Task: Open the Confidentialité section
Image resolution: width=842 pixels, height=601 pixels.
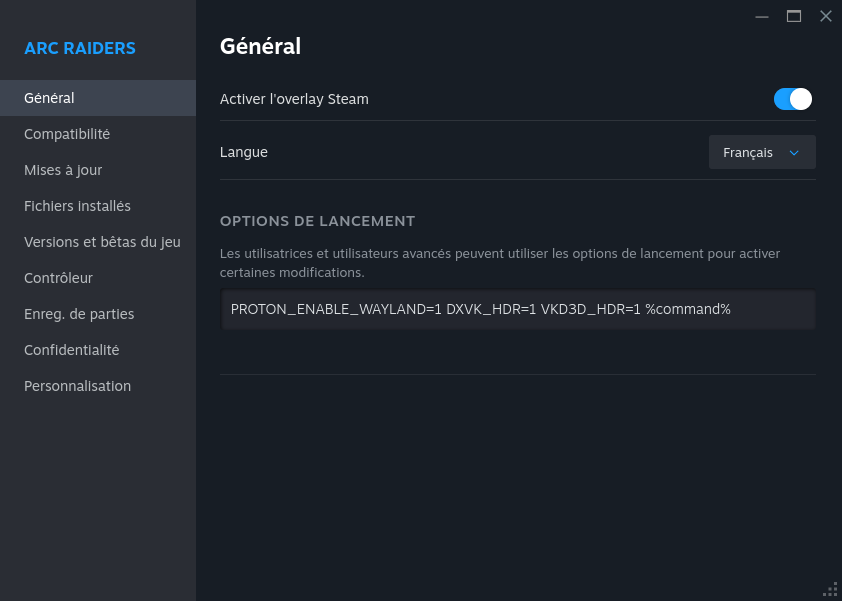Action: (x=98, y=350)
